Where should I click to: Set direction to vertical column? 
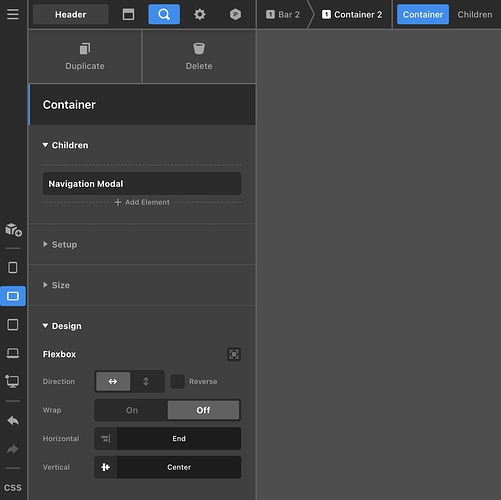tap(146, 381)
